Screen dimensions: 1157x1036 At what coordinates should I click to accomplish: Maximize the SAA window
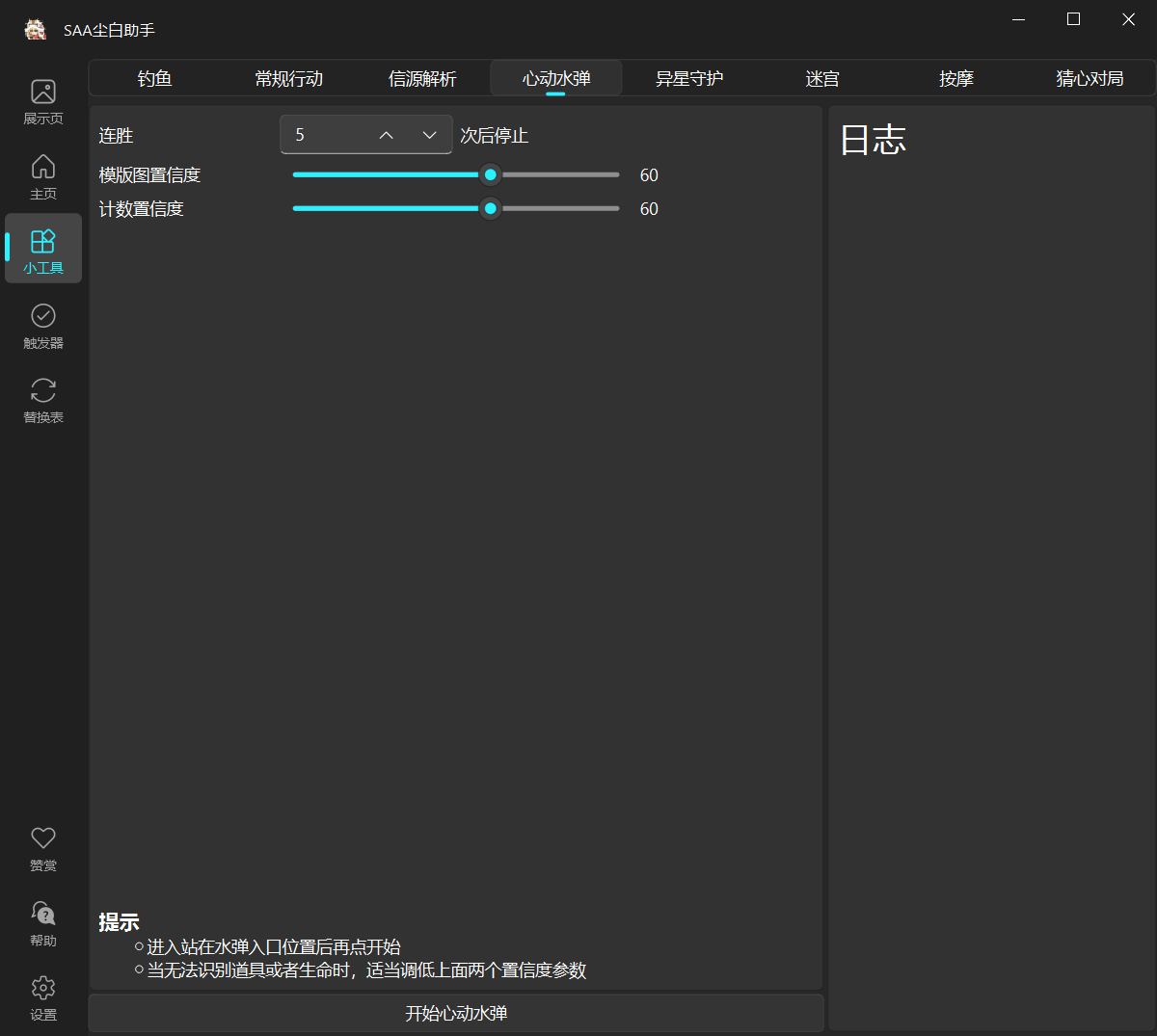[x=1074, y=19]
